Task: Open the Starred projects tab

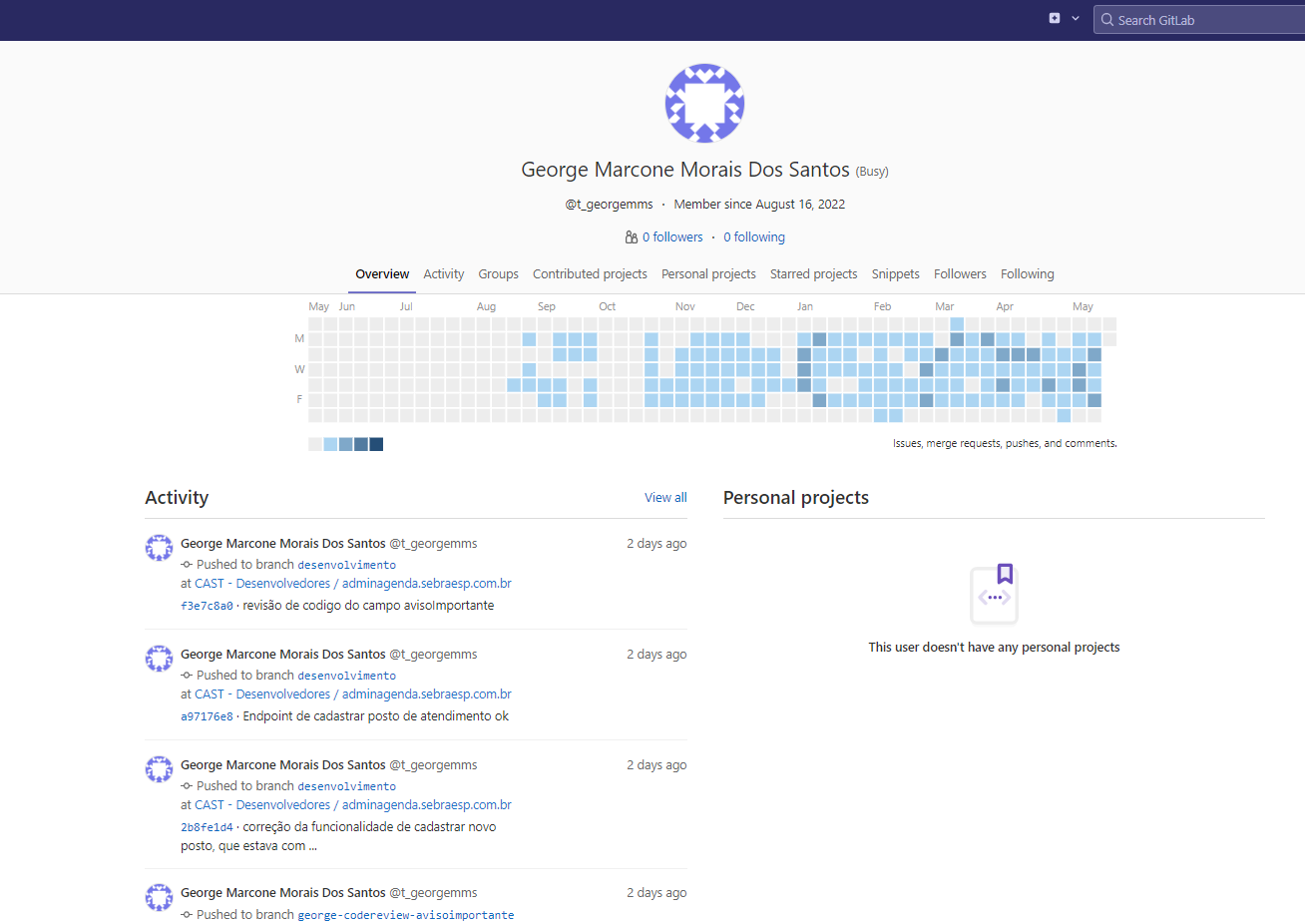Action: (x=813, y=274)
